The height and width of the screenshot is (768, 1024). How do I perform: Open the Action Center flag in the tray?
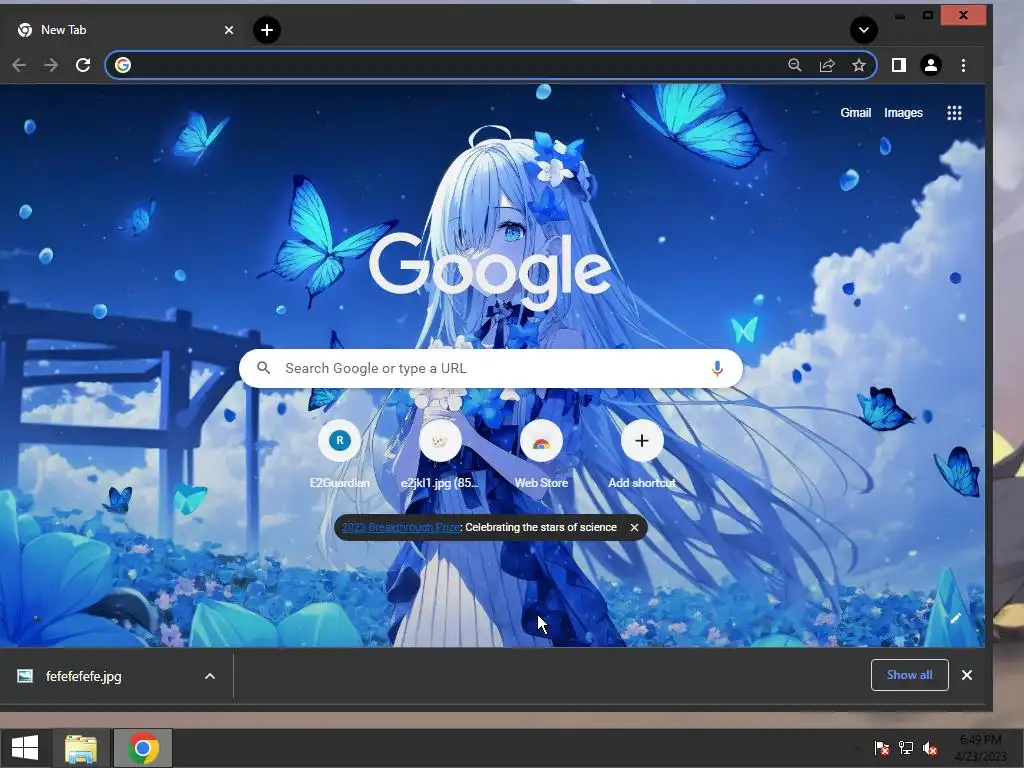tap(882, 748)
